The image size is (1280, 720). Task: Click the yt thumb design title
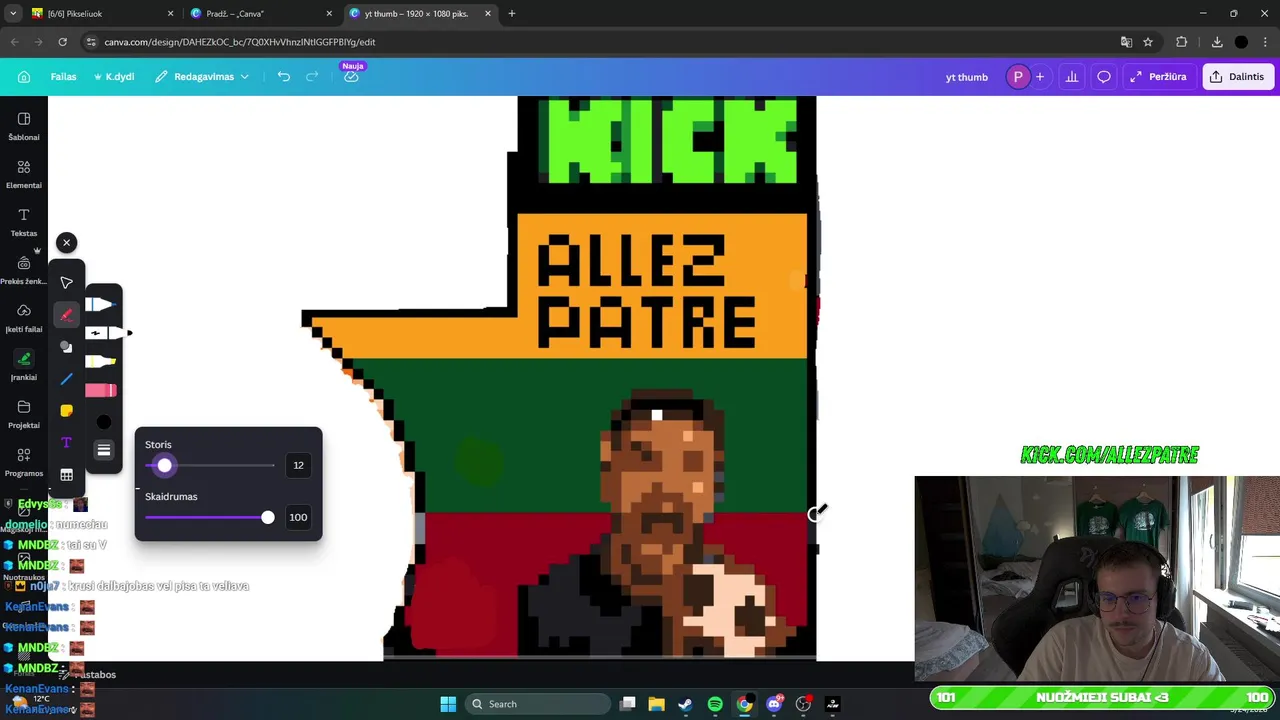click(x=966, y=77)
